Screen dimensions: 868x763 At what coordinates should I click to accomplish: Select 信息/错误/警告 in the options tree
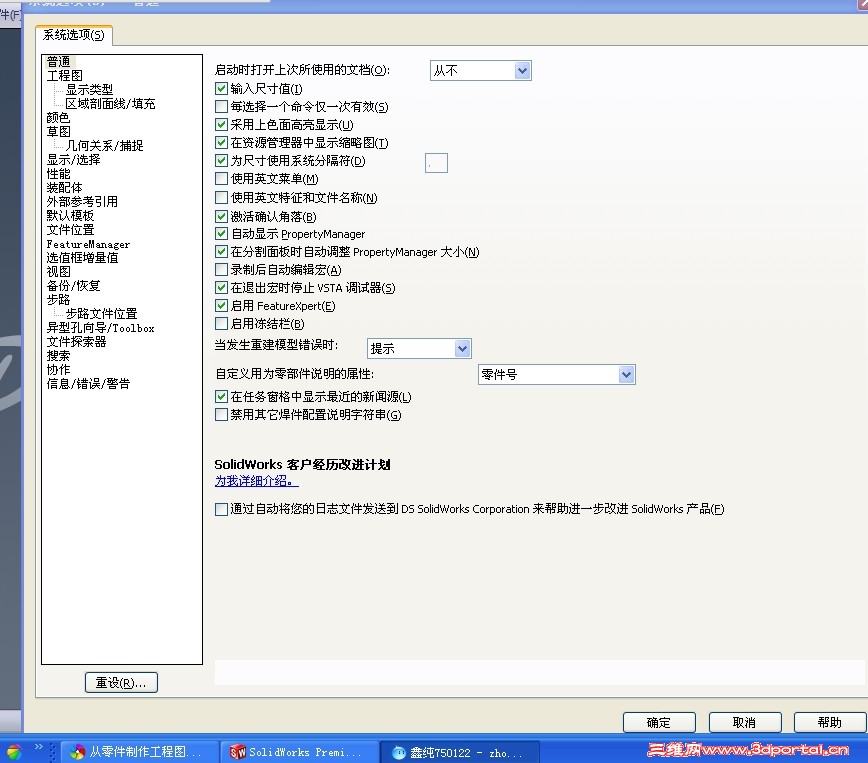(89, 384)
